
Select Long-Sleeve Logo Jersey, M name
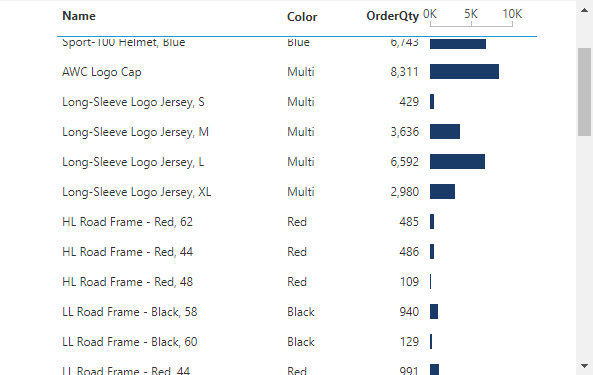click(x=135, y=132)
